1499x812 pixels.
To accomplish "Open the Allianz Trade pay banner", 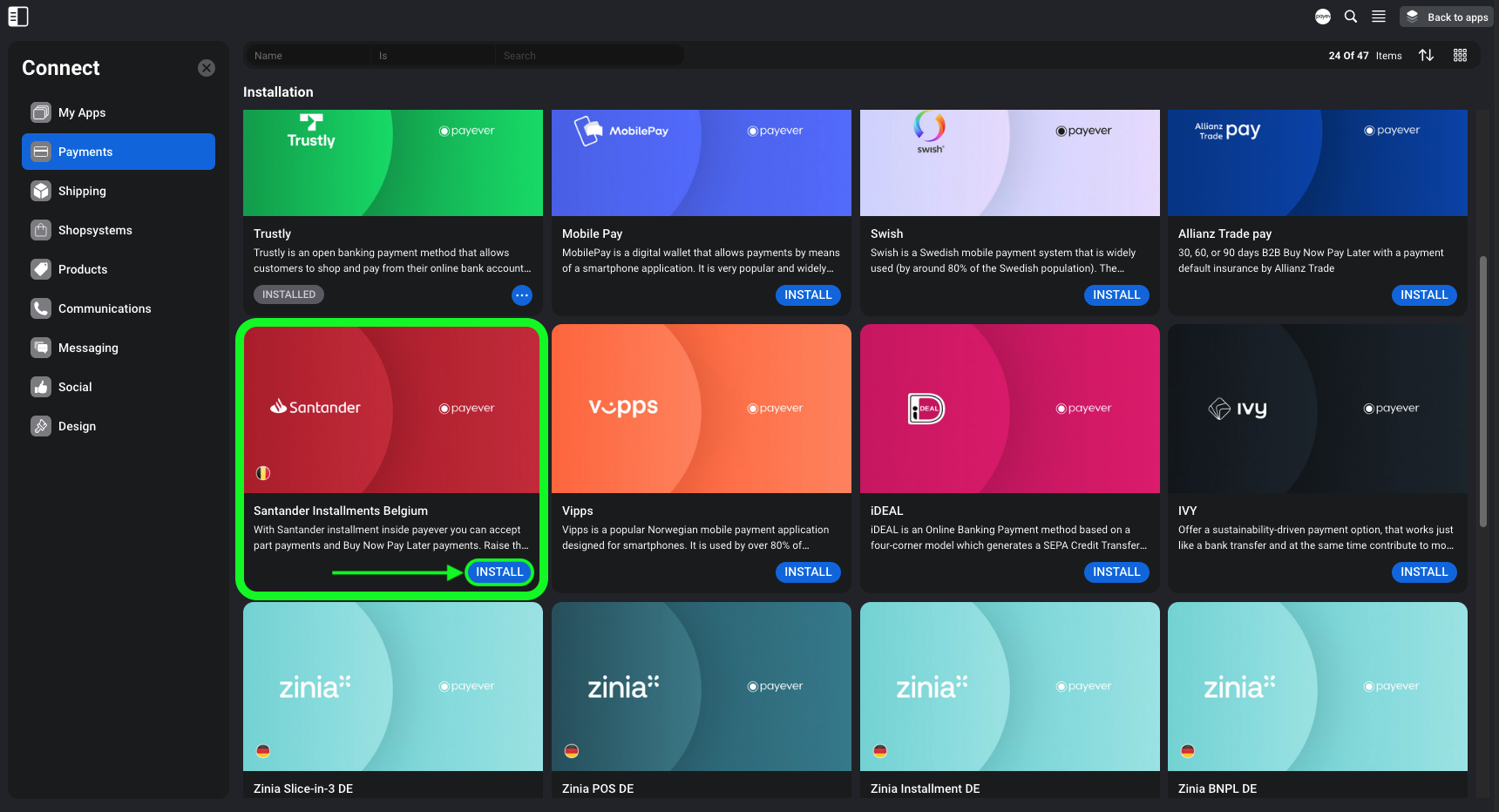I will click(1318, 163).
